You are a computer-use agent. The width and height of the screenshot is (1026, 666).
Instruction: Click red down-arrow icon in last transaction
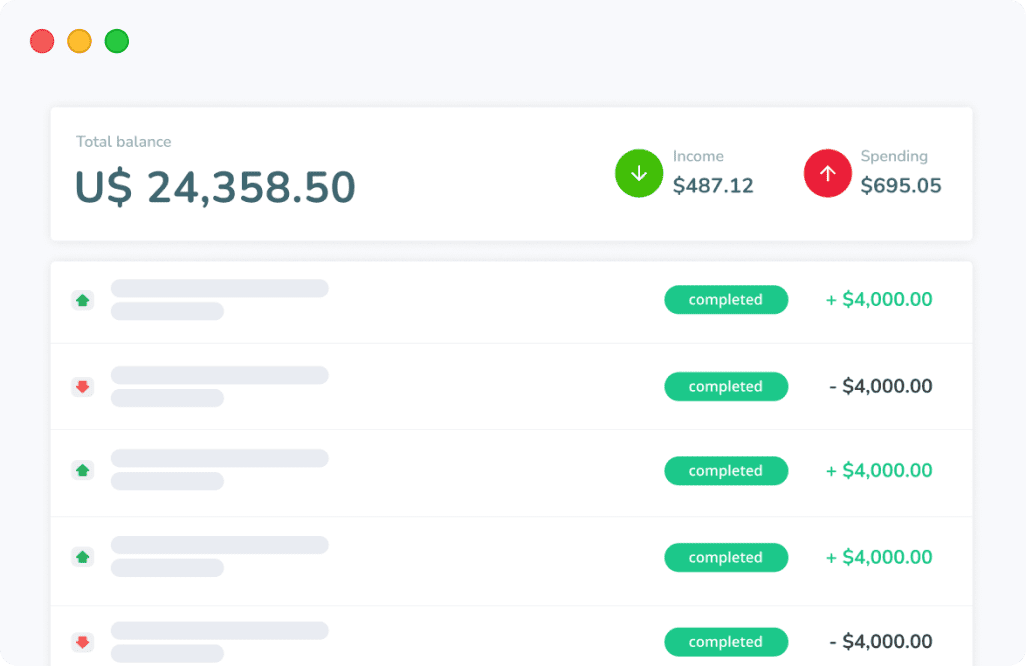tap(82, 642)
